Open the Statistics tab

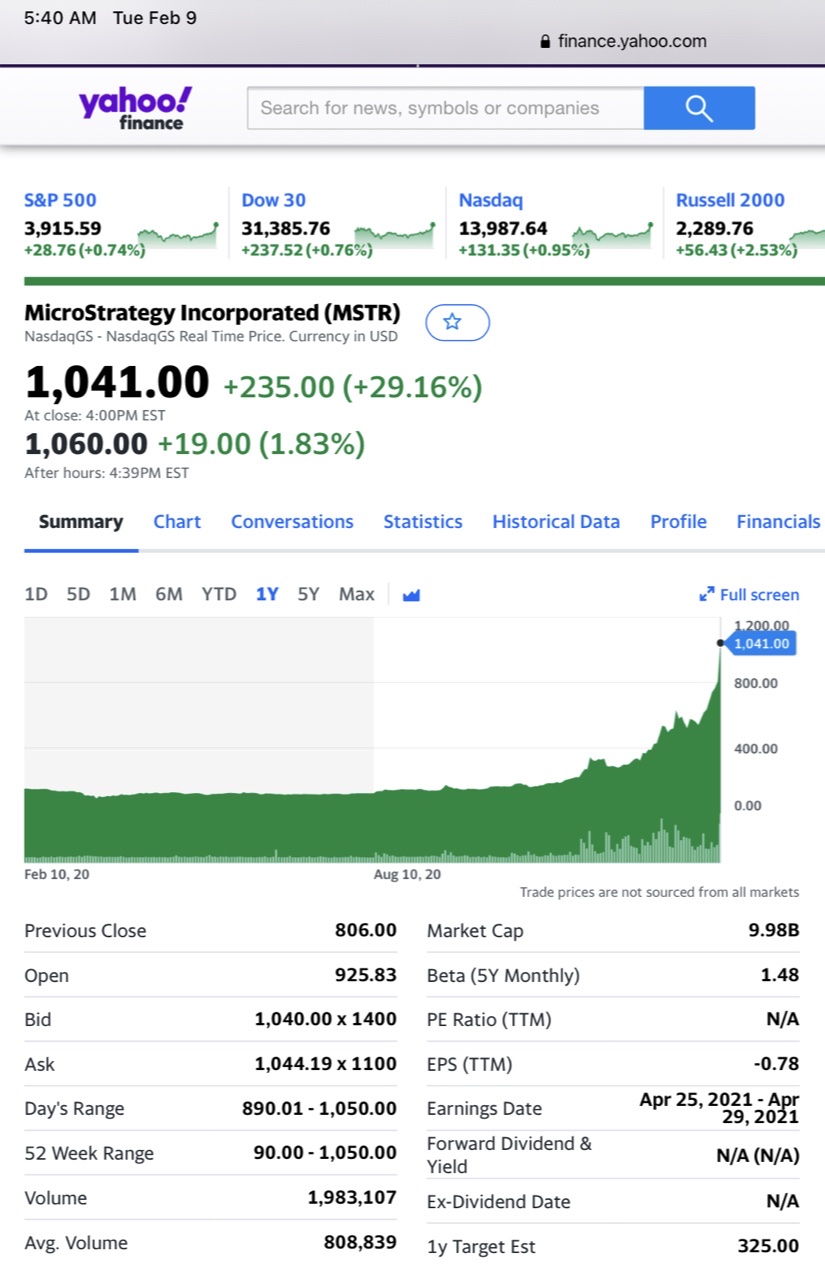pyautogui.click(x=423, y=522)
